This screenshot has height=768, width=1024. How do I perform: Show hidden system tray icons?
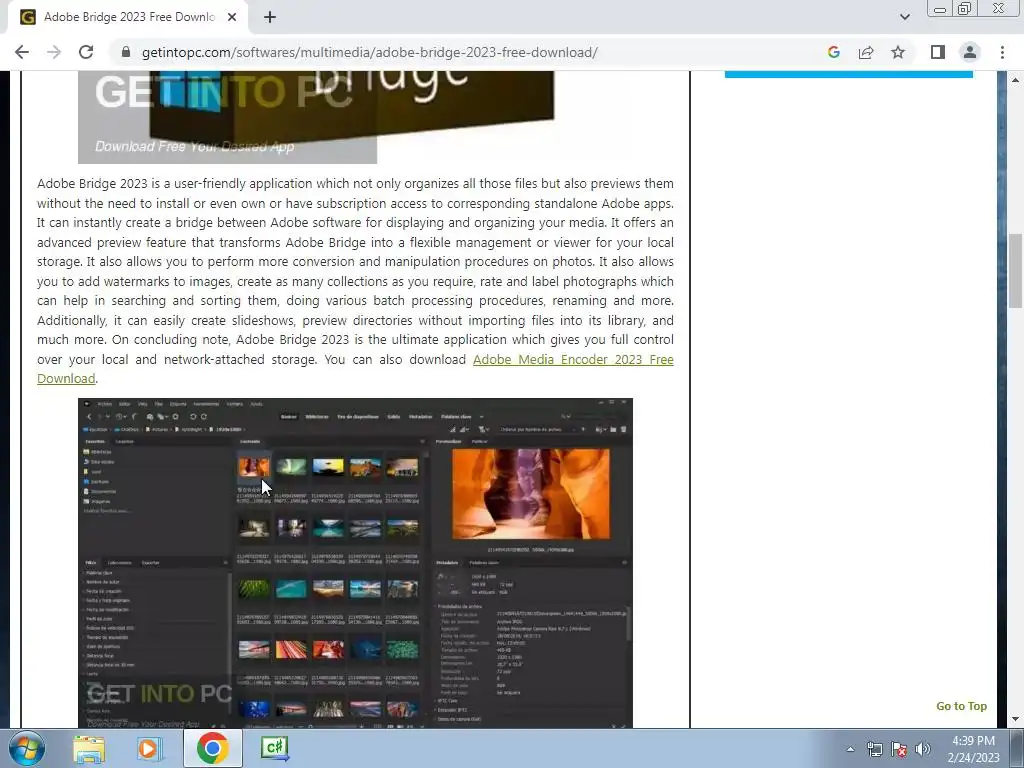tap(850, 749)
